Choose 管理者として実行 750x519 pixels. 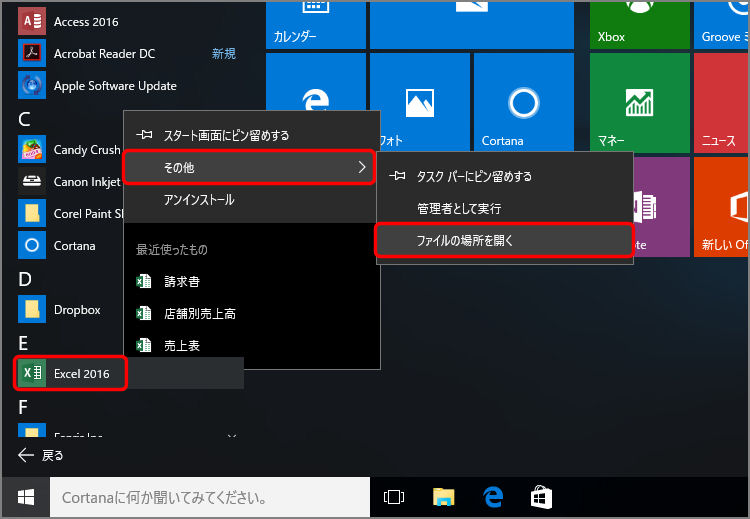(x=505, y=208)
